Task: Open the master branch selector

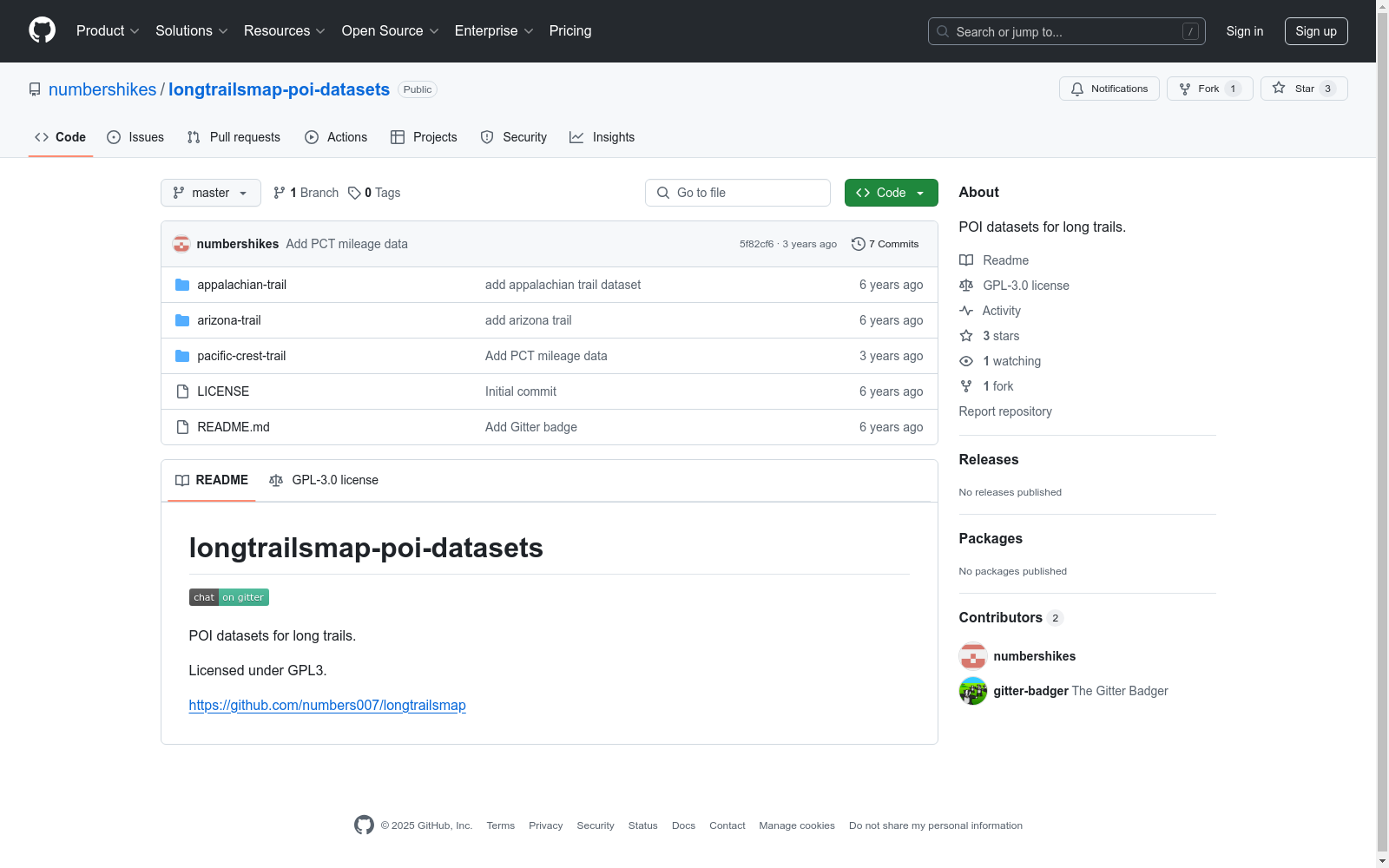Action: pyautogui.click(x=211, y=193)
